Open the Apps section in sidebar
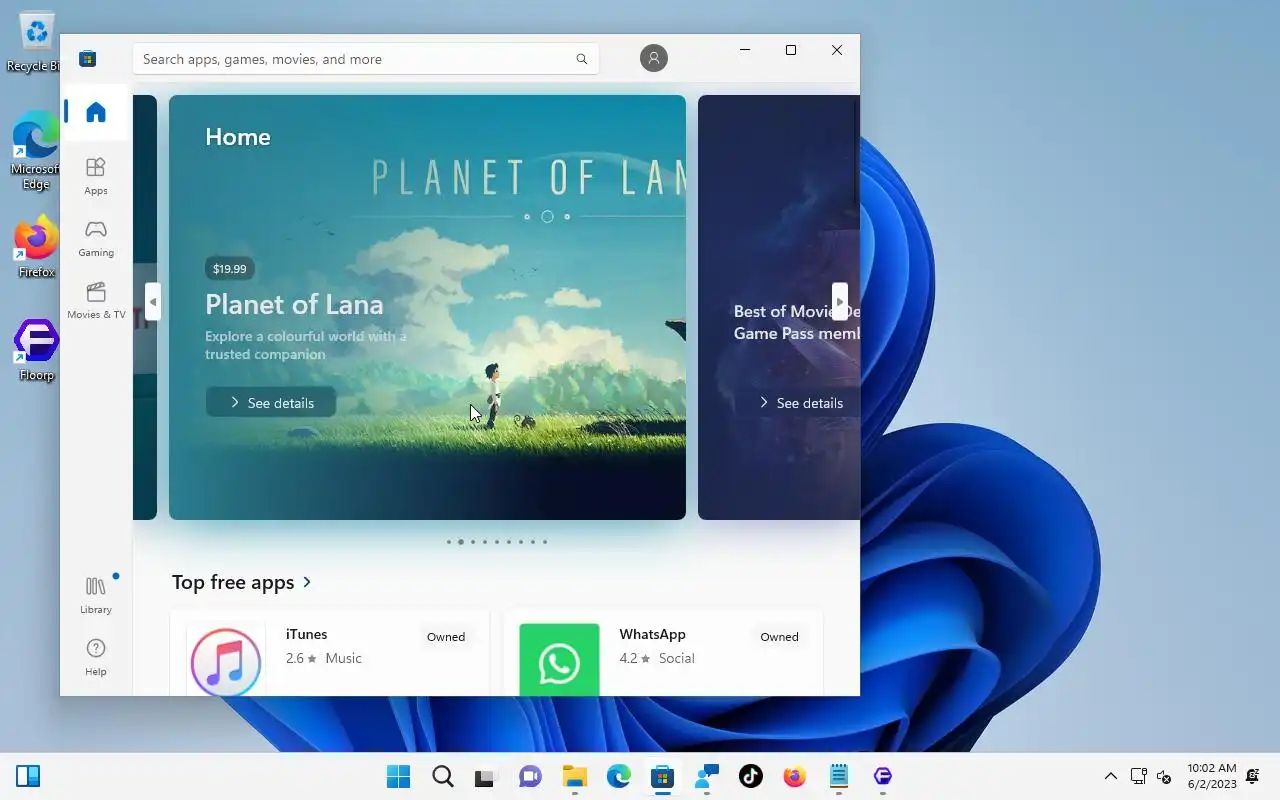The width and height of the screenshot is (1280, 800). tap(96, 176)
